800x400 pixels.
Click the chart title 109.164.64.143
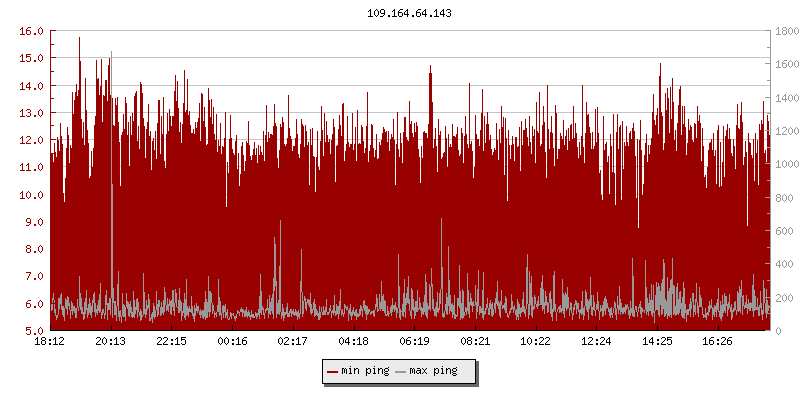tap(410, 14)
